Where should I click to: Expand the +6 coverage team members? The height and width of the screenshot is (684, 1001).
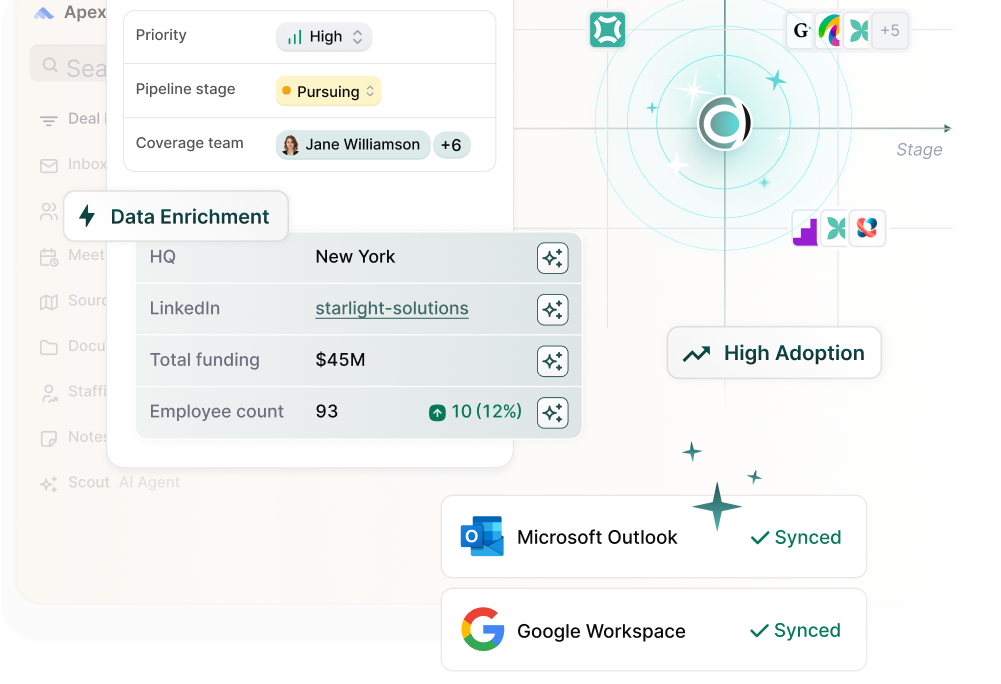(452, 145)
